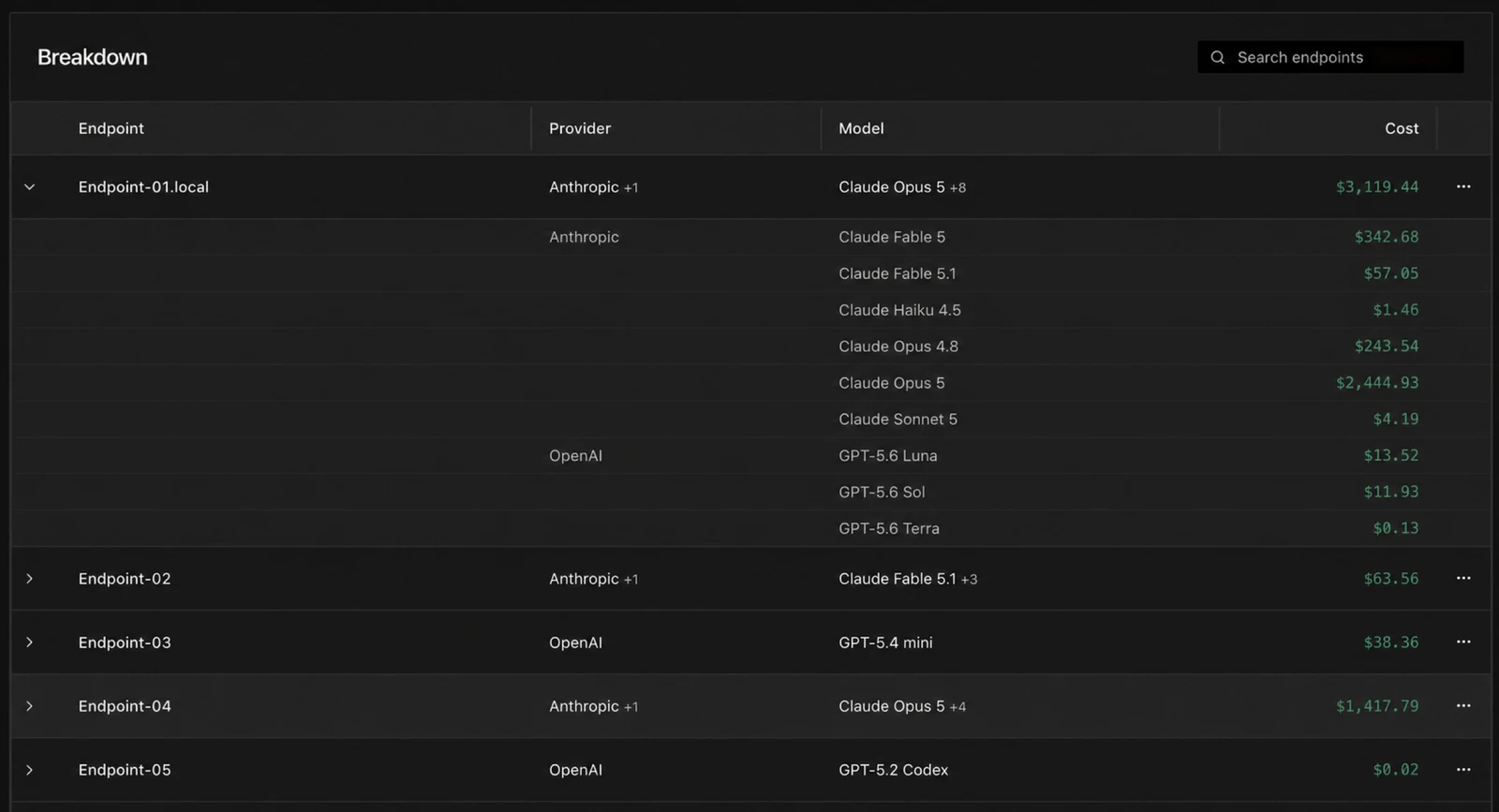Open more options for Endpoint-05
The height and width of the screenshot is (812, 1499).
coord(1463,769)
